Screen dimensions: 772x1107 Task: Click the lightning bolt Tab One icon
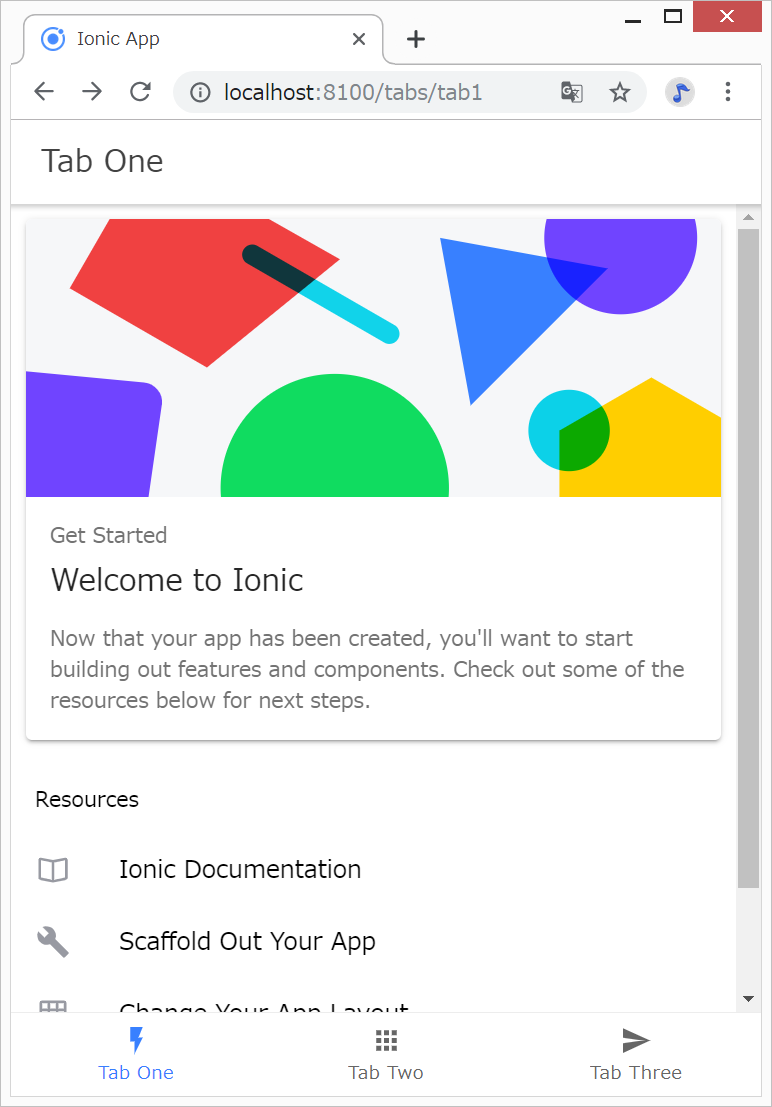[x=136, y=1040]
